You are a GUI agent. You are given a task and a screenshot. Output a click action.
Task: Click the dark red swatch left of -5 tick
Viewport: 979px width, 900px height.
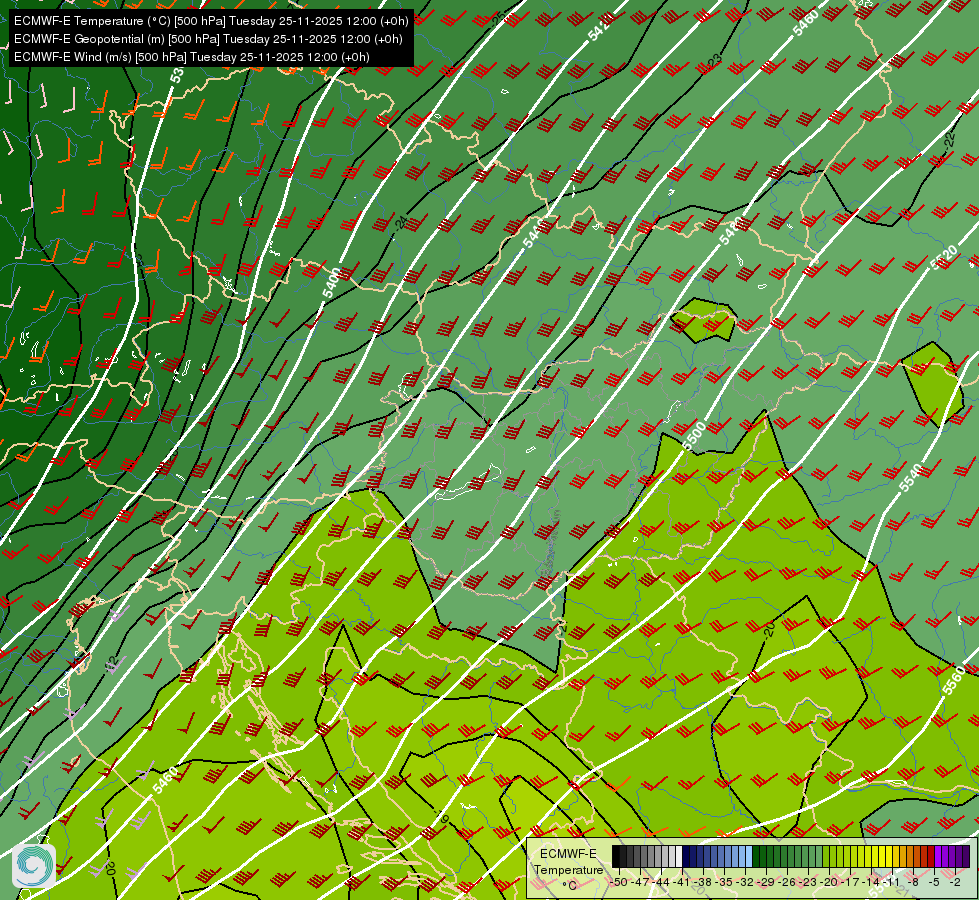(931, 856)
